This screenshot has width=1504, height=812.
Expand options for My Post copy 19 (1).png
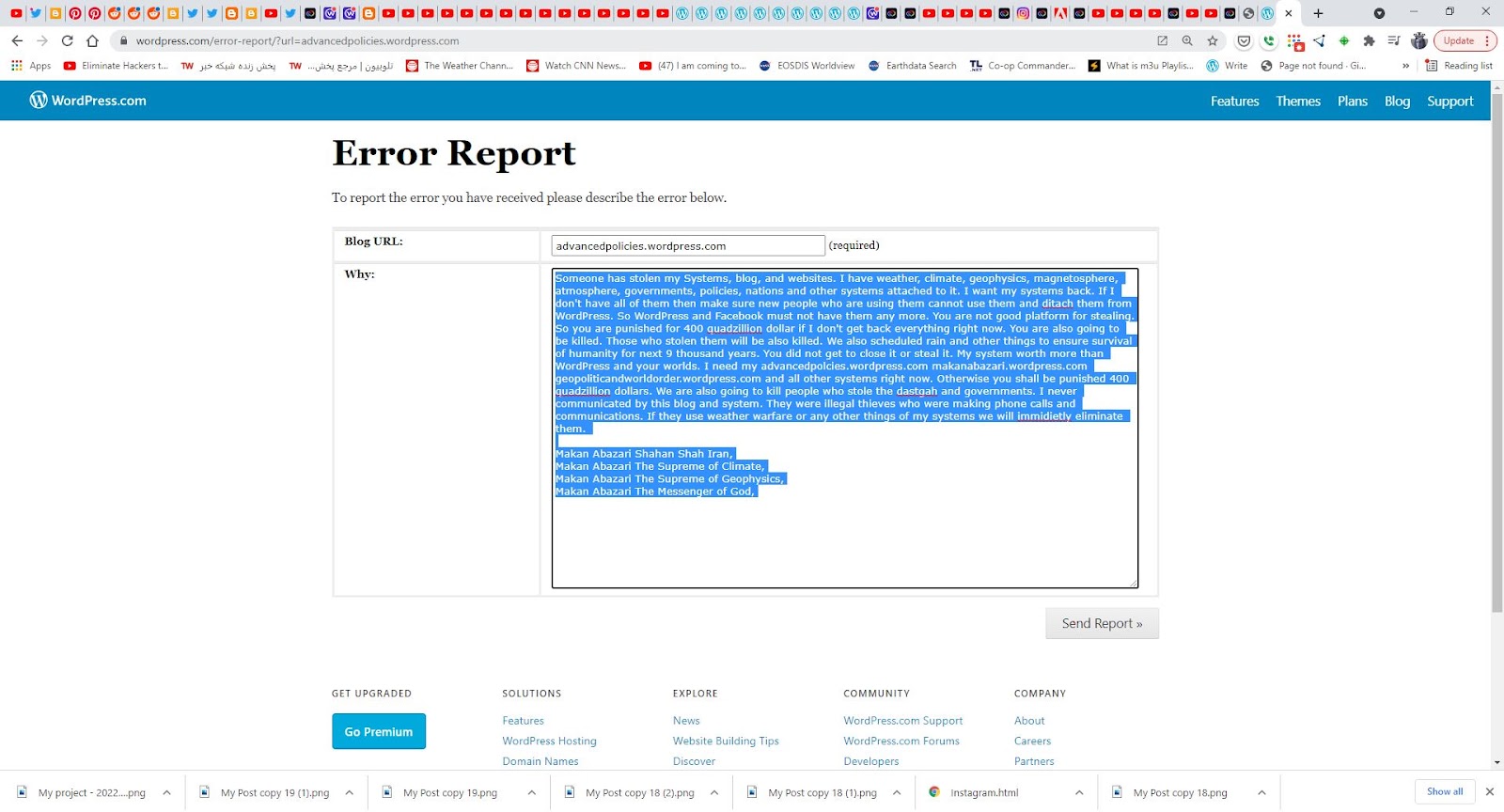(349, 792)
